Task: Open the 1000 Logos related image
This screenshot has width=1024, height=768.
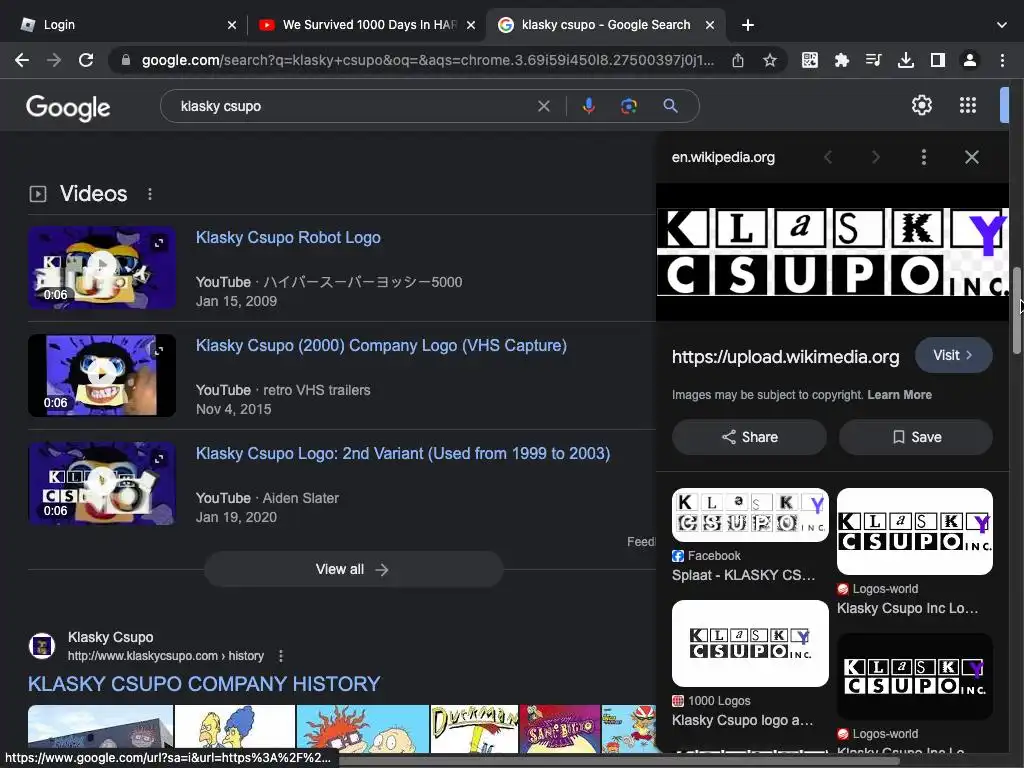Action: (750, 643)
